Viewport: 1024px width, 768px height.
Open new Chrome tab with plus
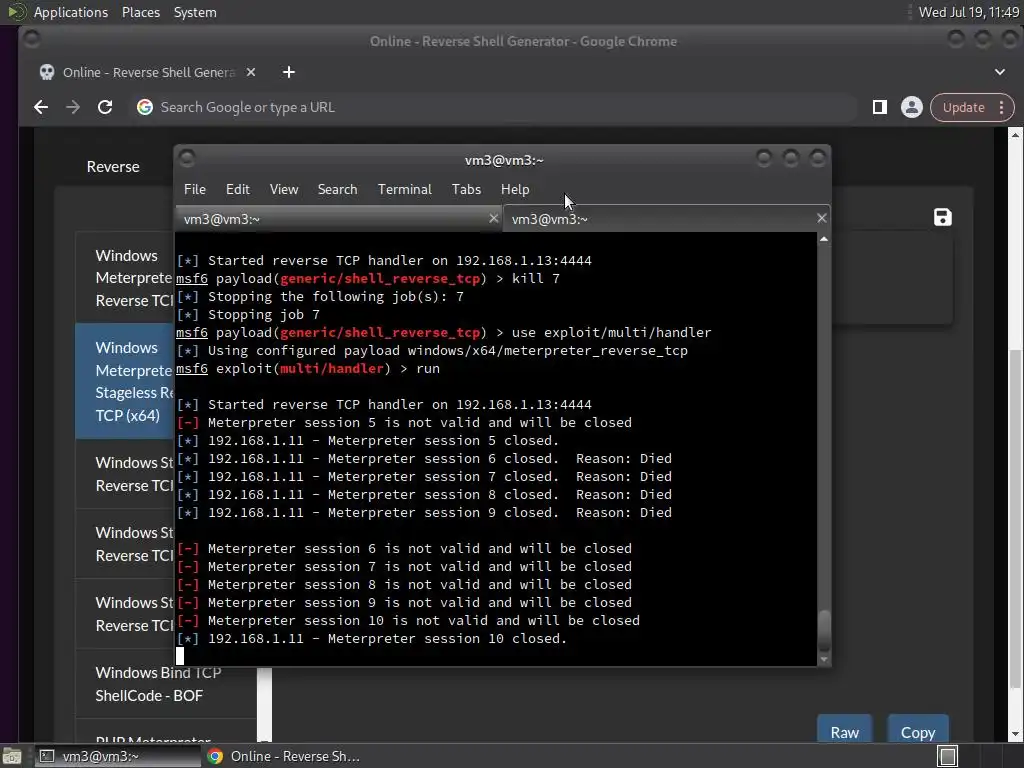point(289,72)
